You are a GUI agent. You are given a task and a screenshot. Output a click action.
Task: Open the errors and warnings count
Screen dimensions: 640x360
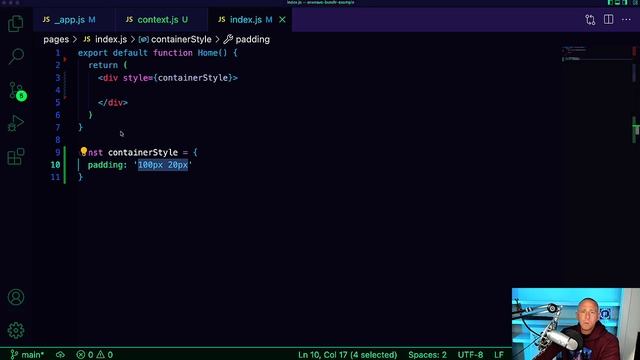tap(94, 355)
